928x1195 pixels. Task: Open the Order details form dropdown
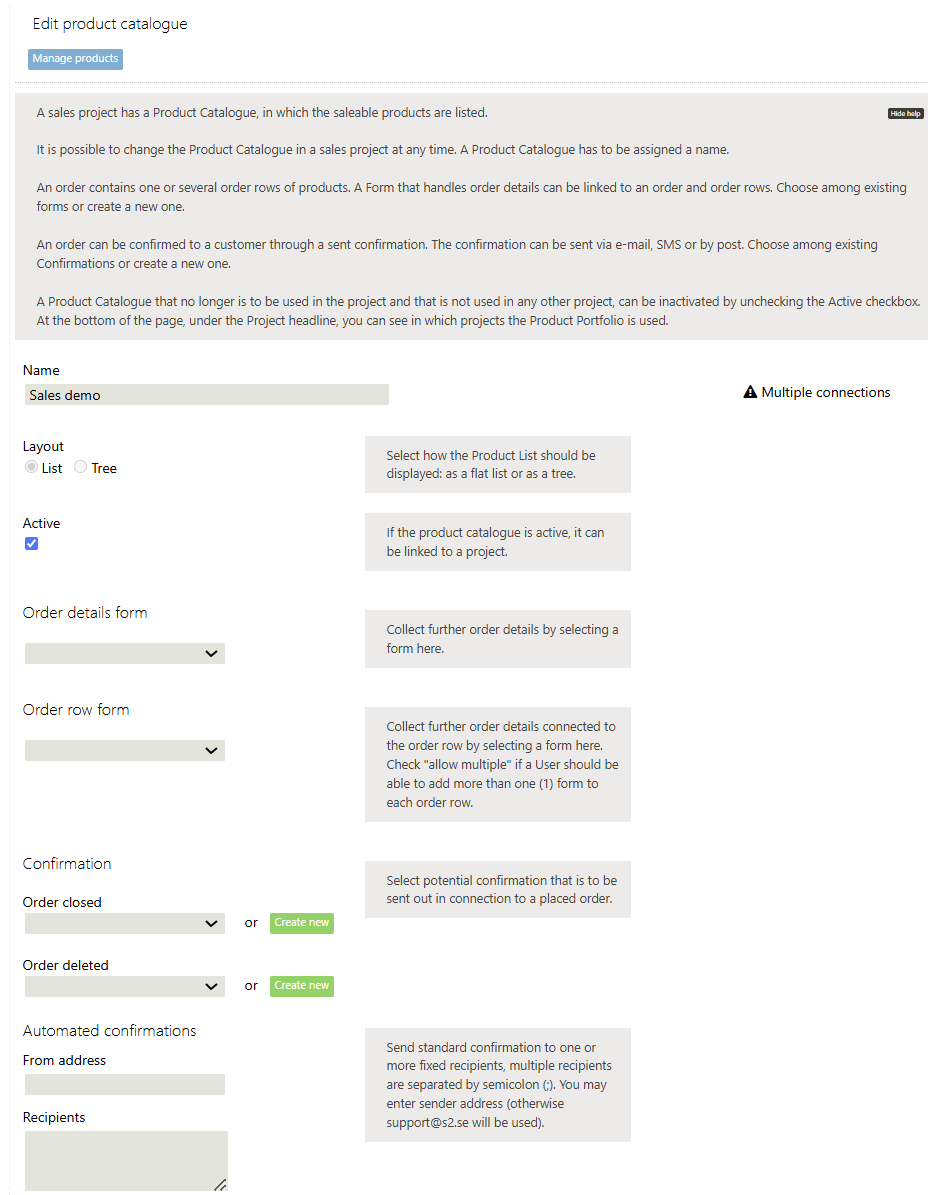point(124,654)
